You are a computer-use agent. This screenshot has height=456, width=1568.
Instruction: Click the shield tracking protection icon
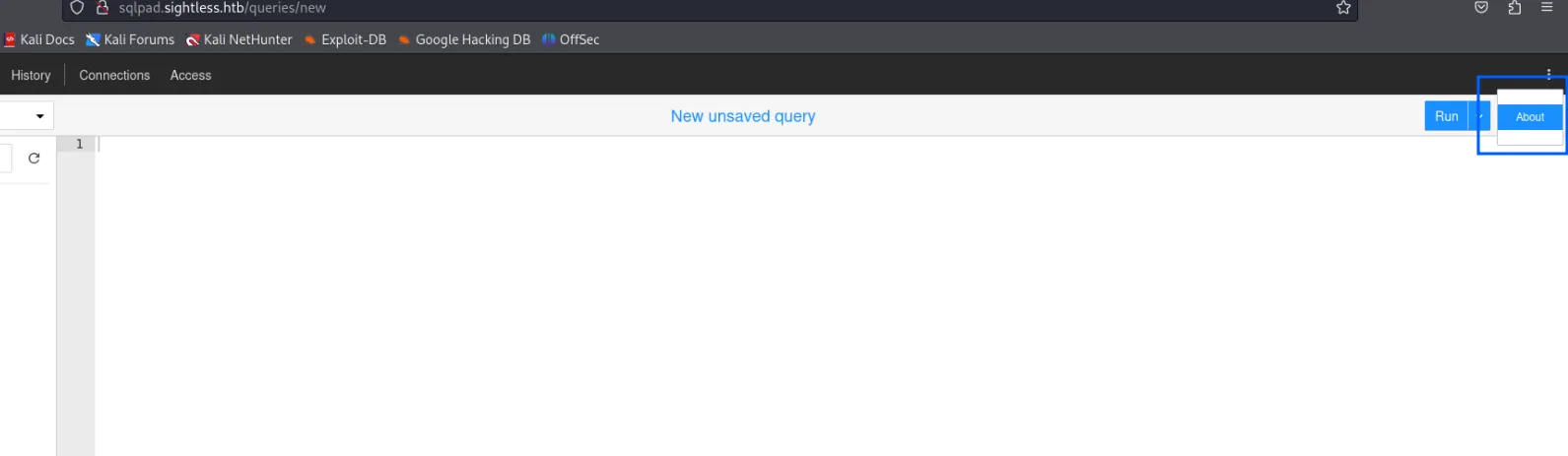(x=77, y=8)
